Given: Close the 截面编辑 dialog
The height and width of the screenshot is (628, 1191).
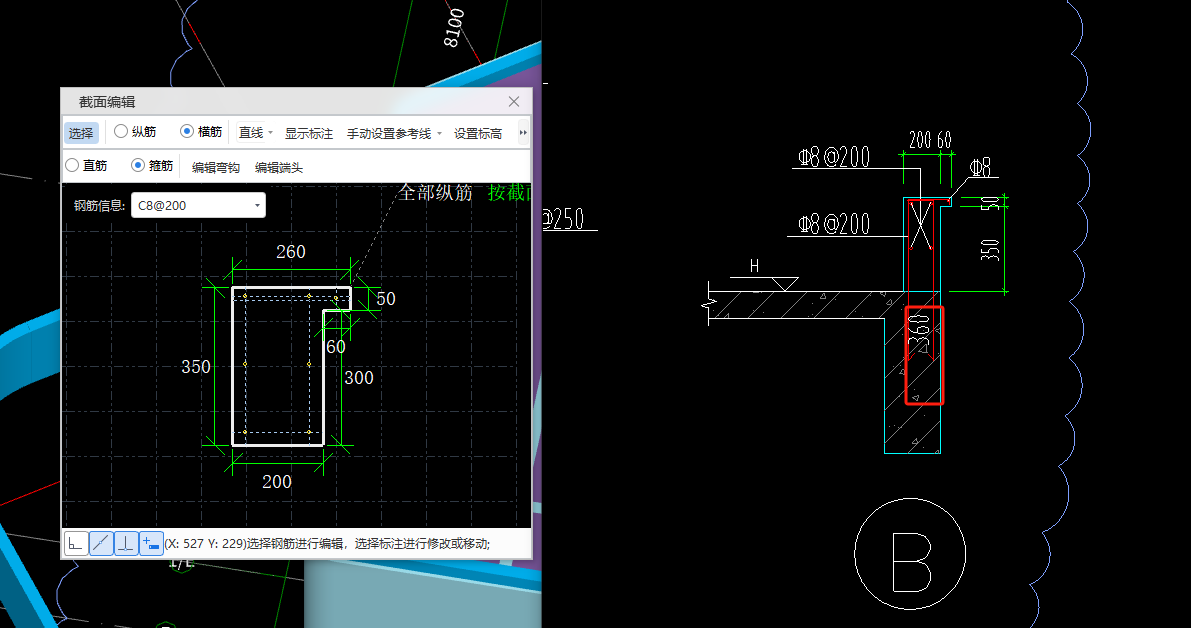Looking at the screenshot, I should point(514,102).
